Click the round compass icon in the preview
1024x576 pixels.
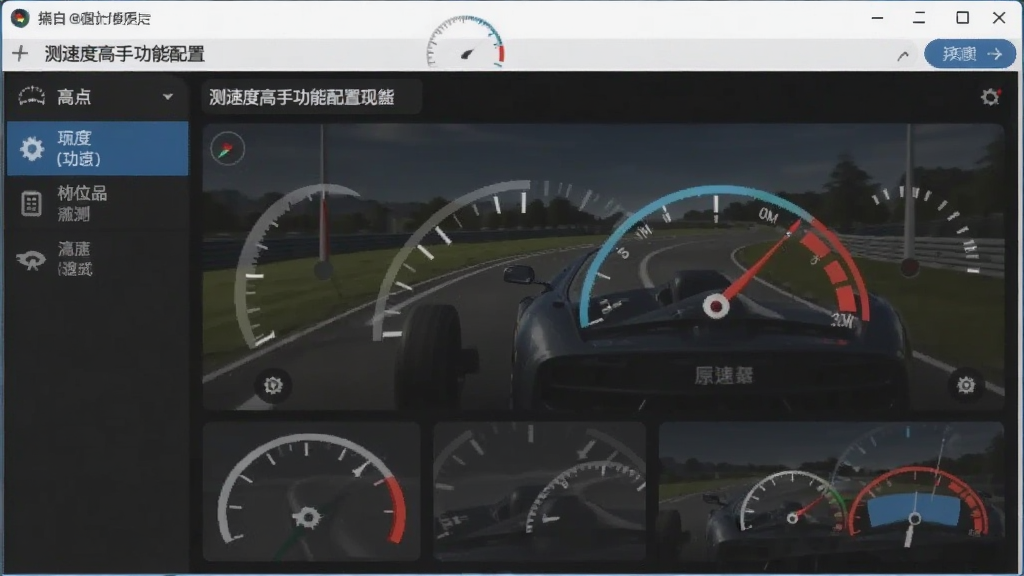click(x=227, y=149)
